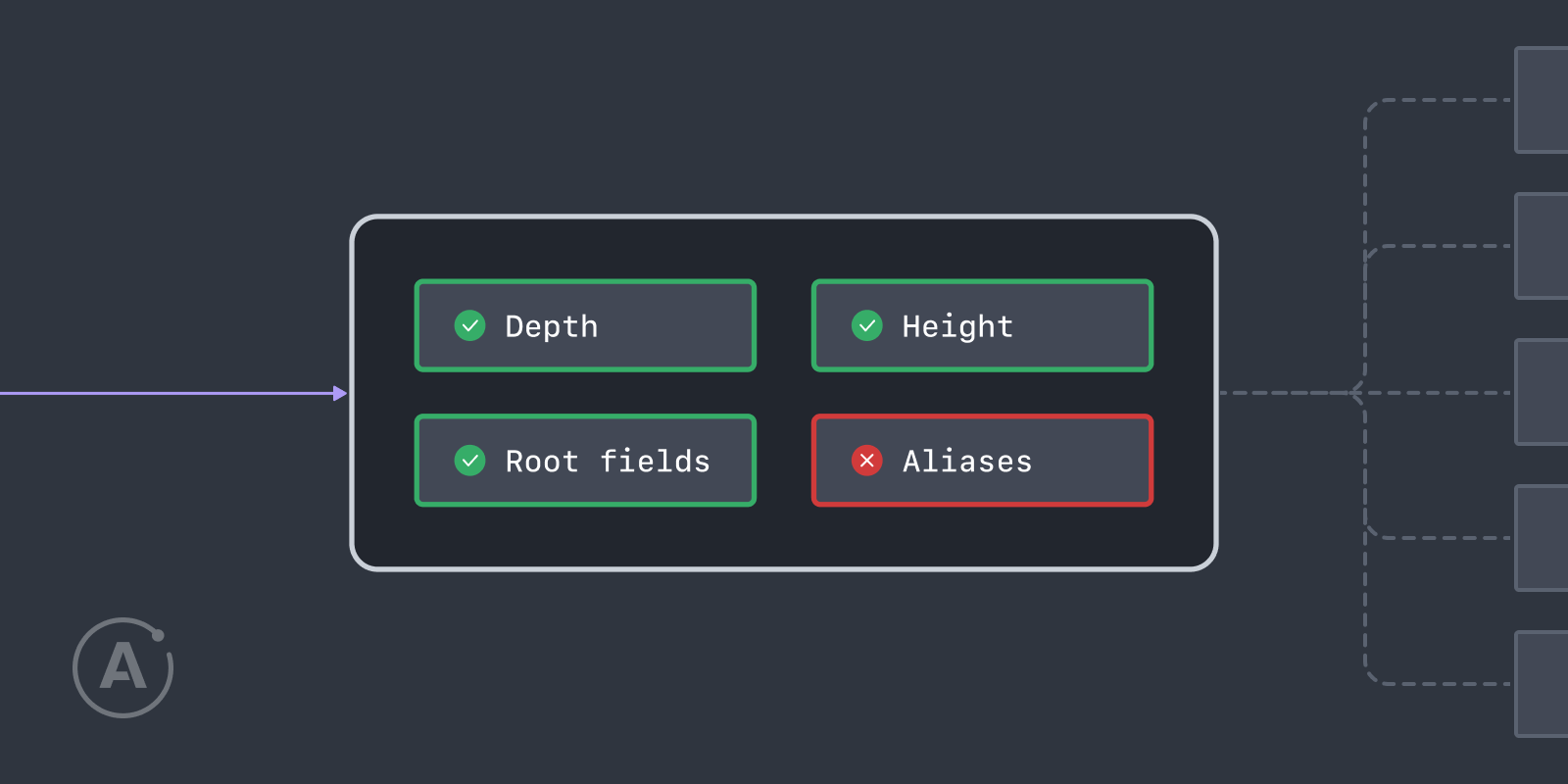Click the green checkmark icon beside Depth
Screen dimensions: 1568x784
point(470,325)
